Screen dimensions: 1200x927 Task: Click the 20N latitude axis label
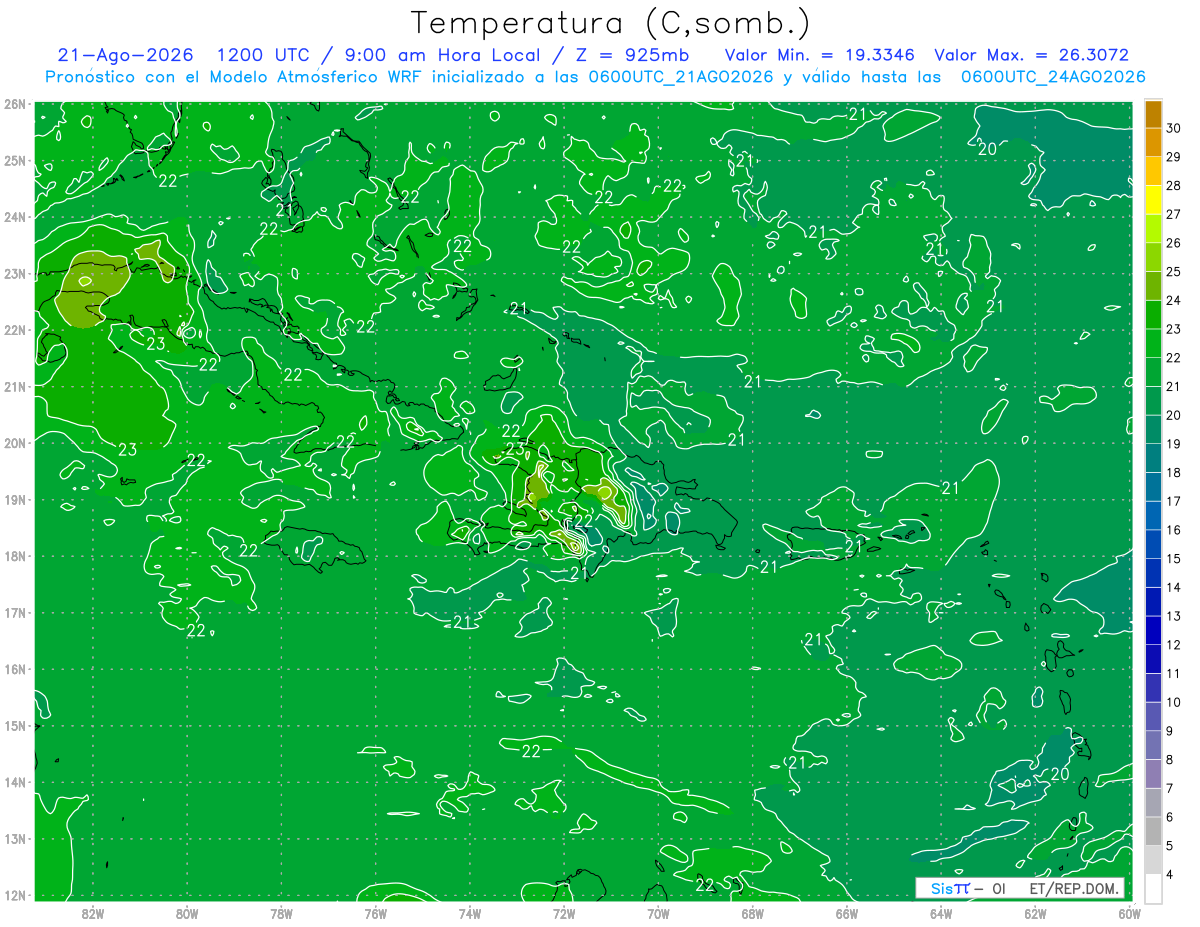tap(15, 443)
